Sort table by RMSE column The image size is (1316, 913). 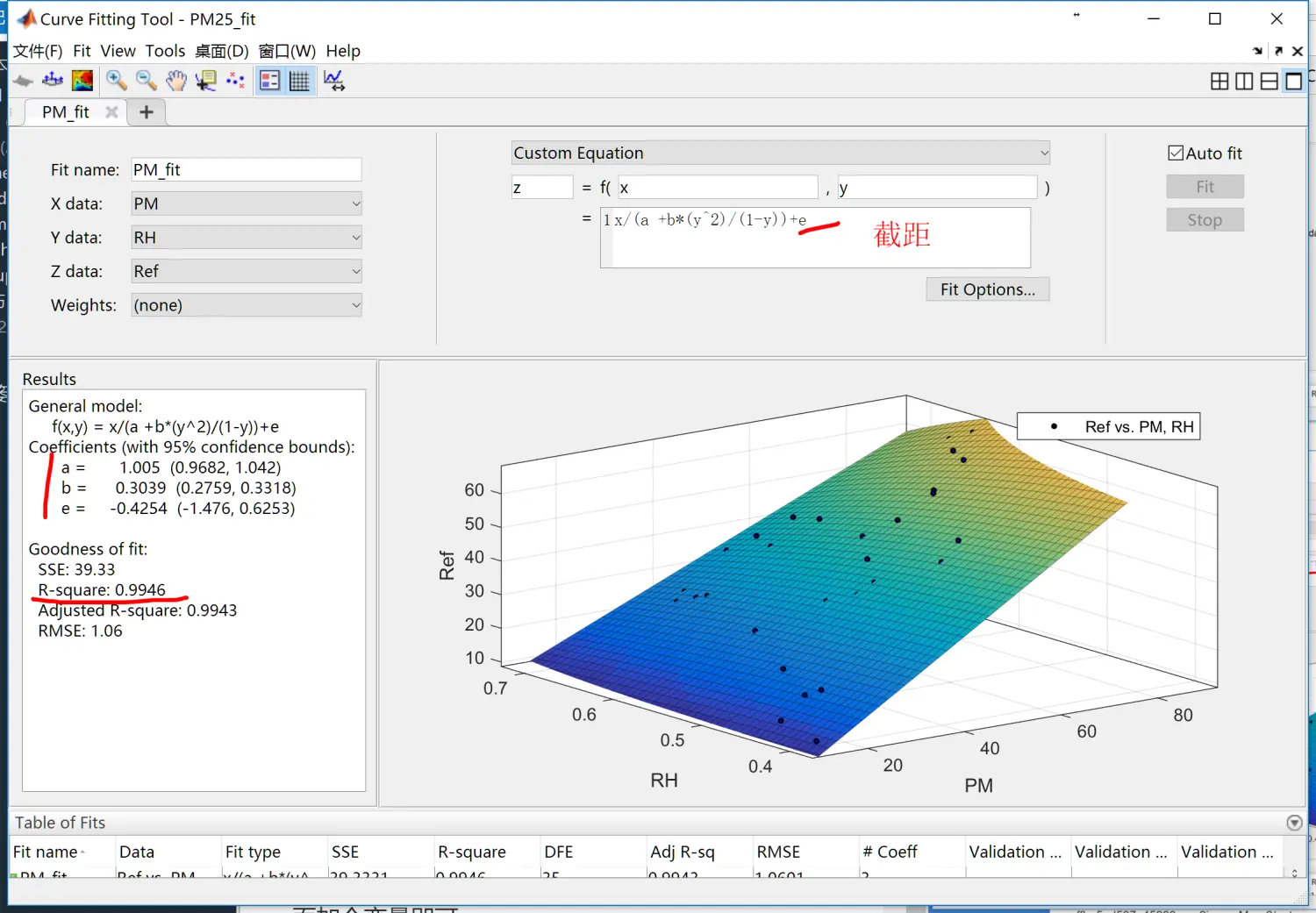[804, 852]
